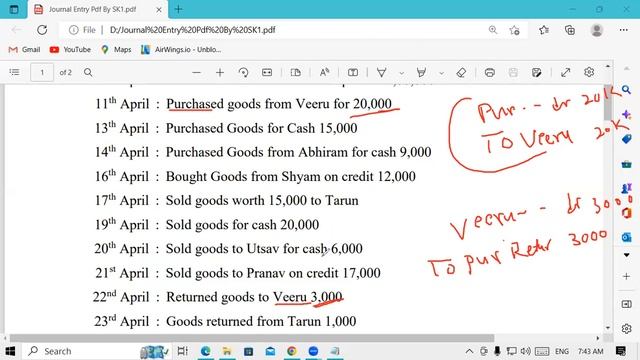This screenshot has height=360, width=640.
Task: Switch to Journal Entry Pdf tab
Action: (92, 9)
